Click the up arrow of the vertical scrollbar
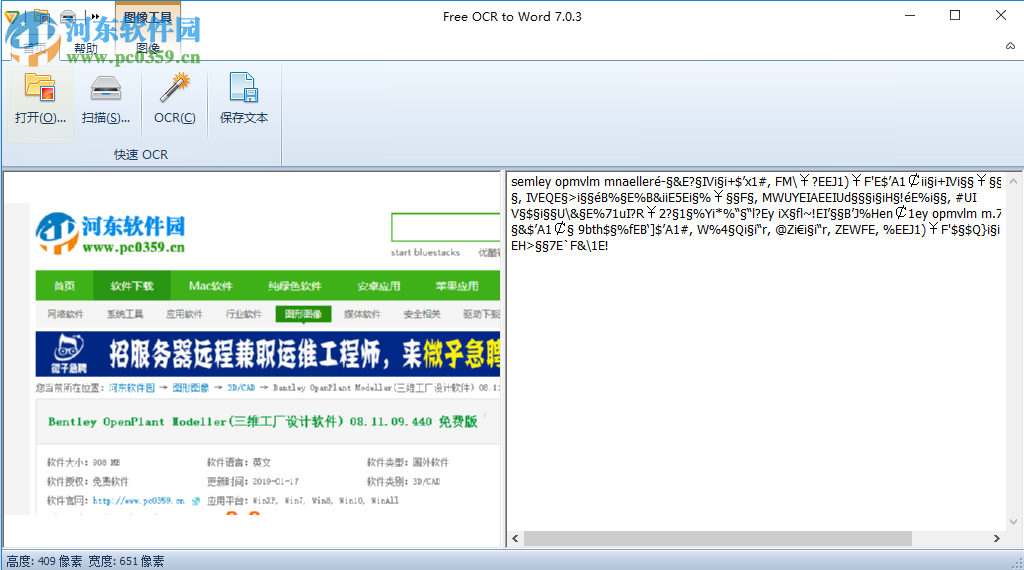1024x570 pixels. [x=1014, y=181]
